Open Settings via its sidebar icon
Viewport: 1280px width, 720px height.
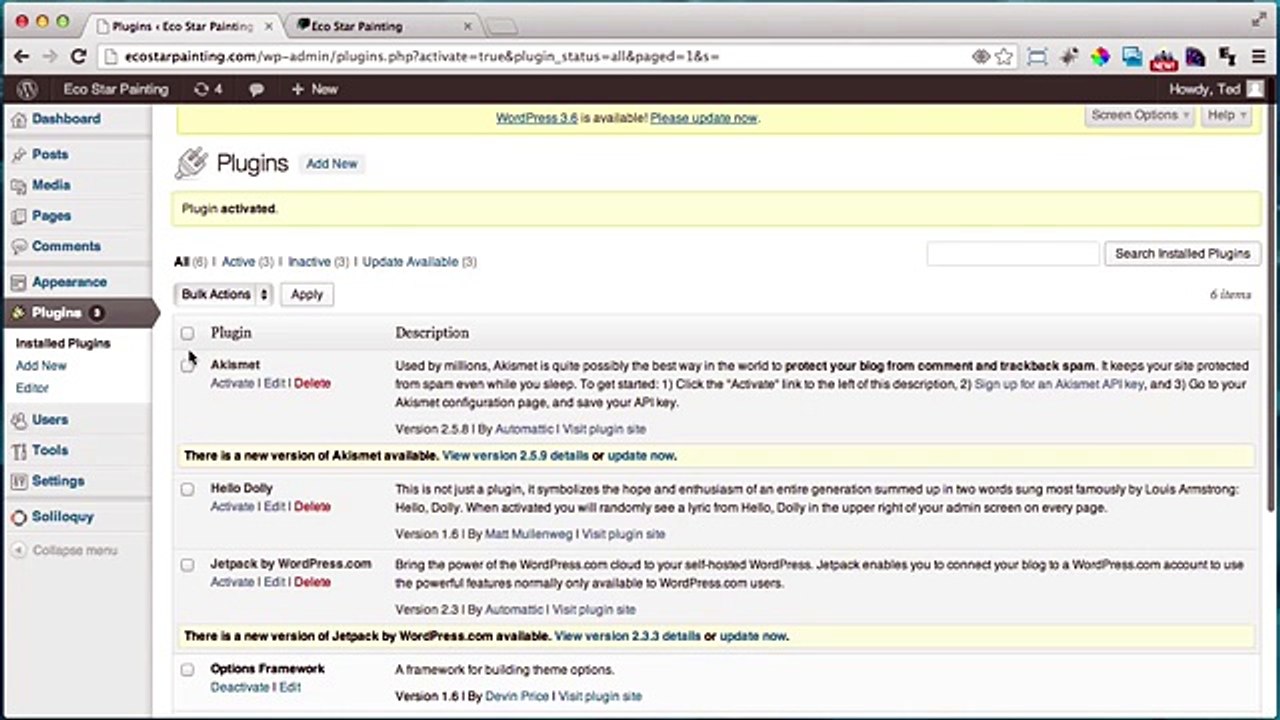click(x=18, y=482)
